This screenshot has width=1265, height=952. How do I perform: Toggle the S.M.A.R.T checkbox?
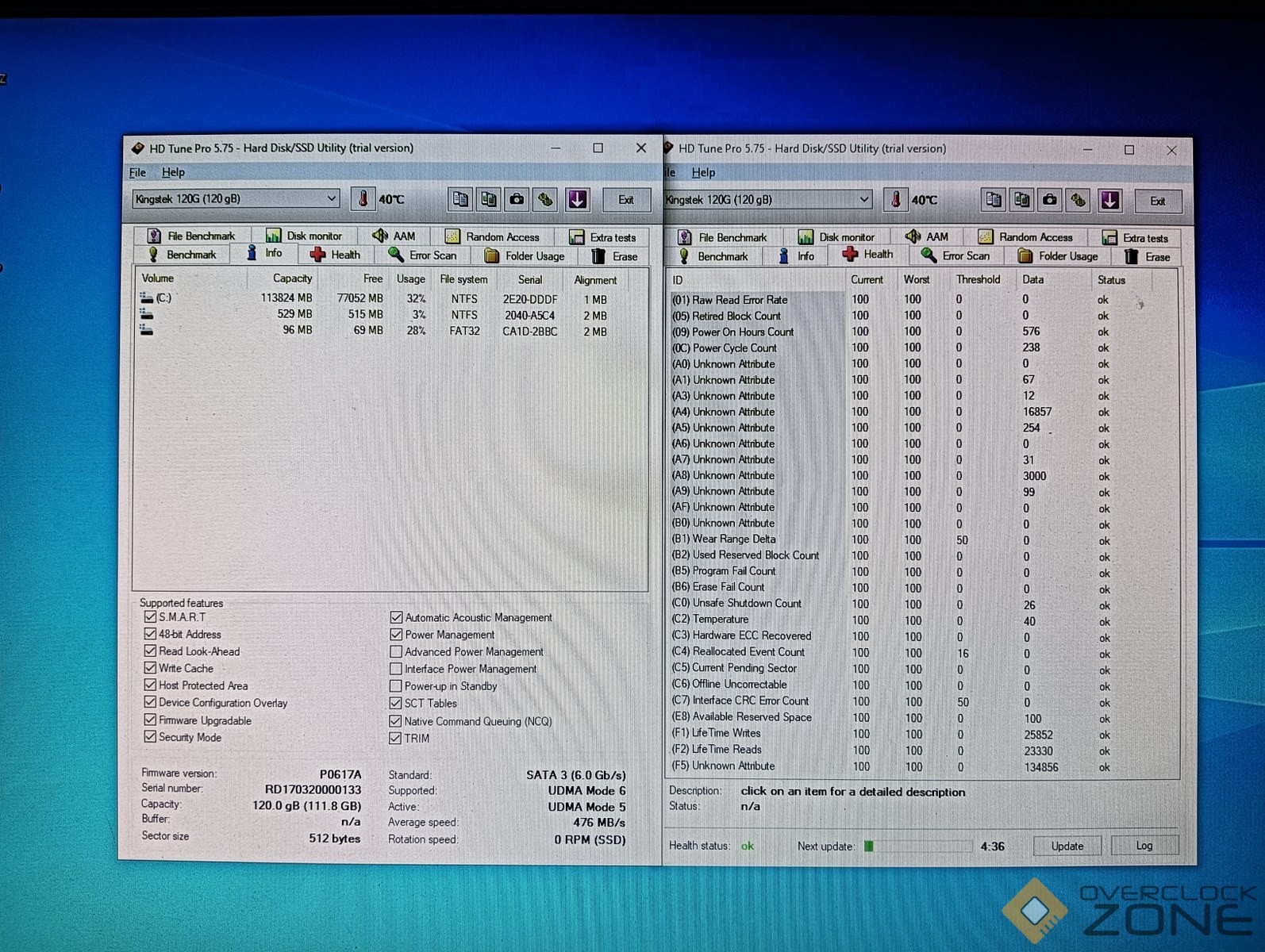click(x=150, y=616)
